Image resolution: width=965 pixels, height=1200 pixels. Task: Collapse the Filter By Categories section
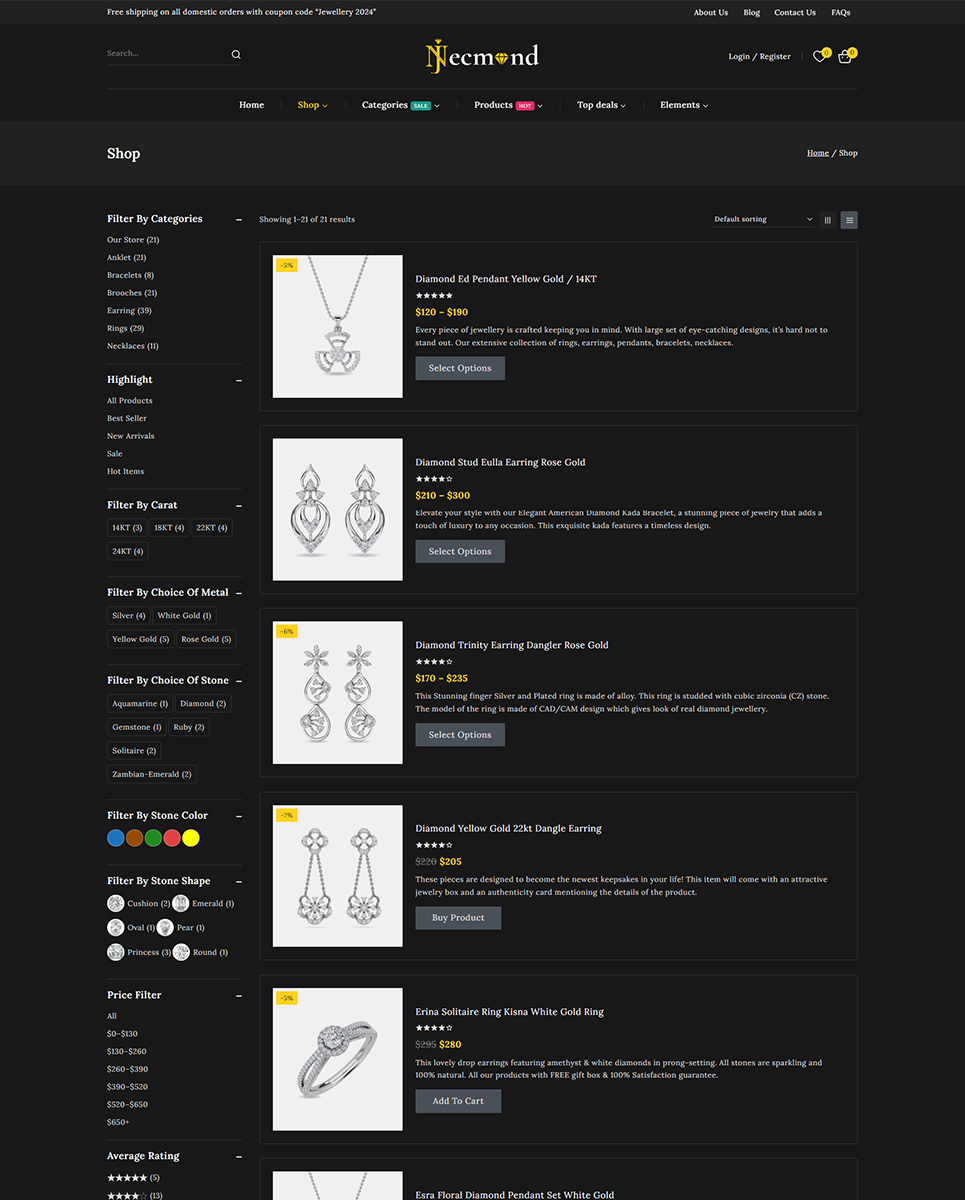tap(238, 219)
